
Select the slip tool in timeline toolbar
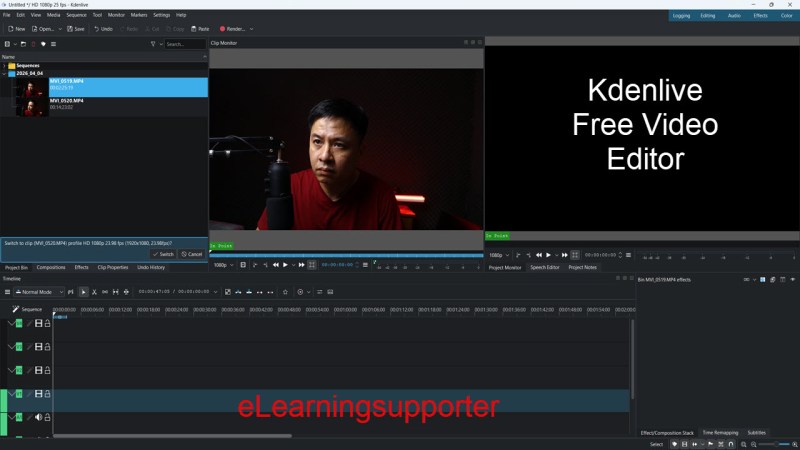(116, 292)
